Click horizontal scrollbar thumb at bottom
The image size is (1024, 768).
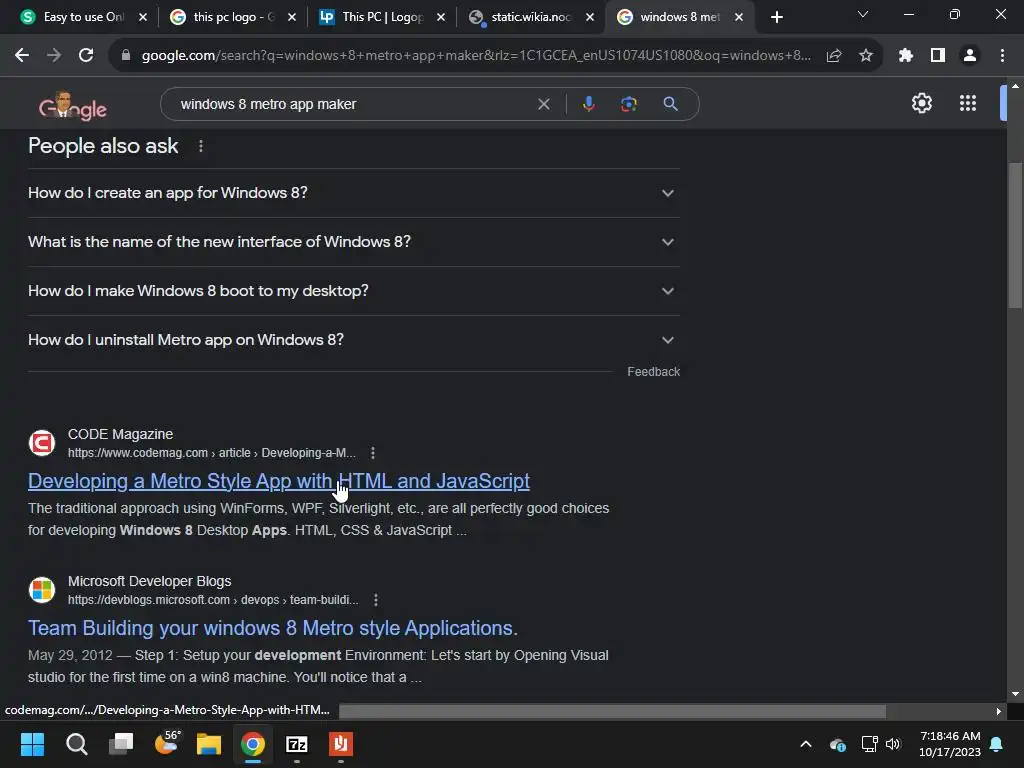613,711
